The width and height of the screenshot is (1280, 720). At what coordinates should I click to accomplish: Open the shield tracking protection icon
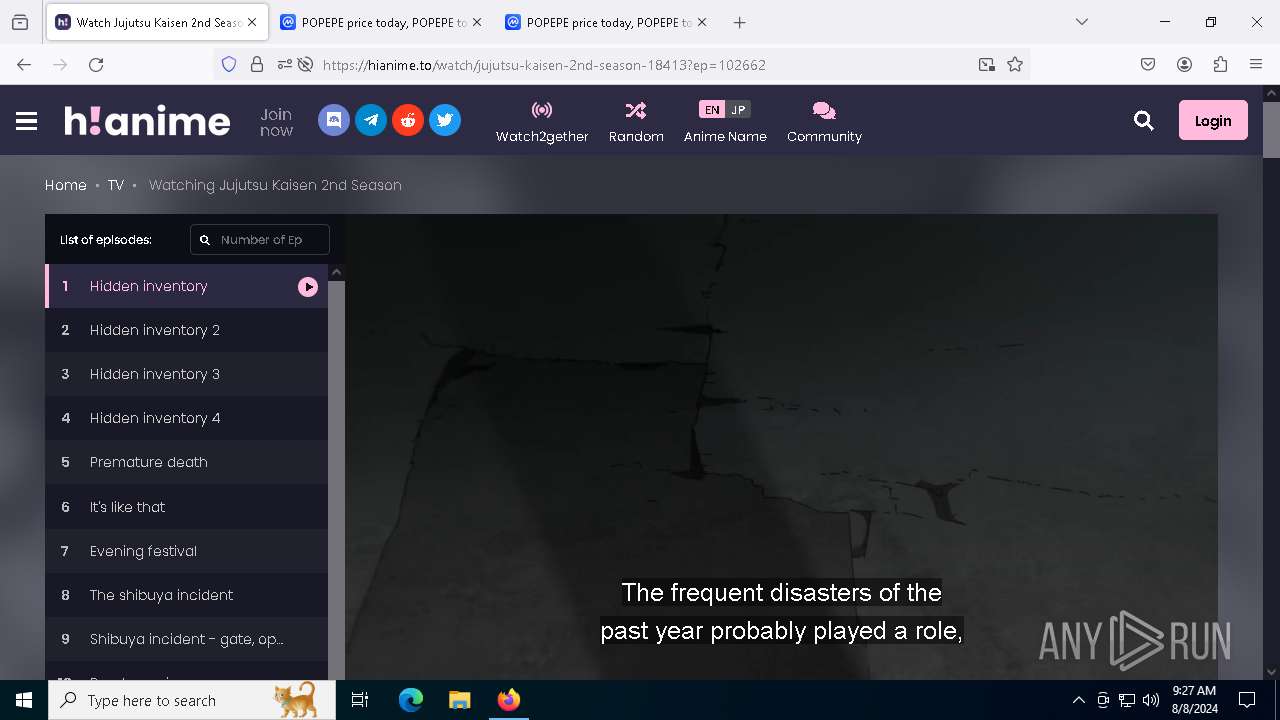pos(229,64)
